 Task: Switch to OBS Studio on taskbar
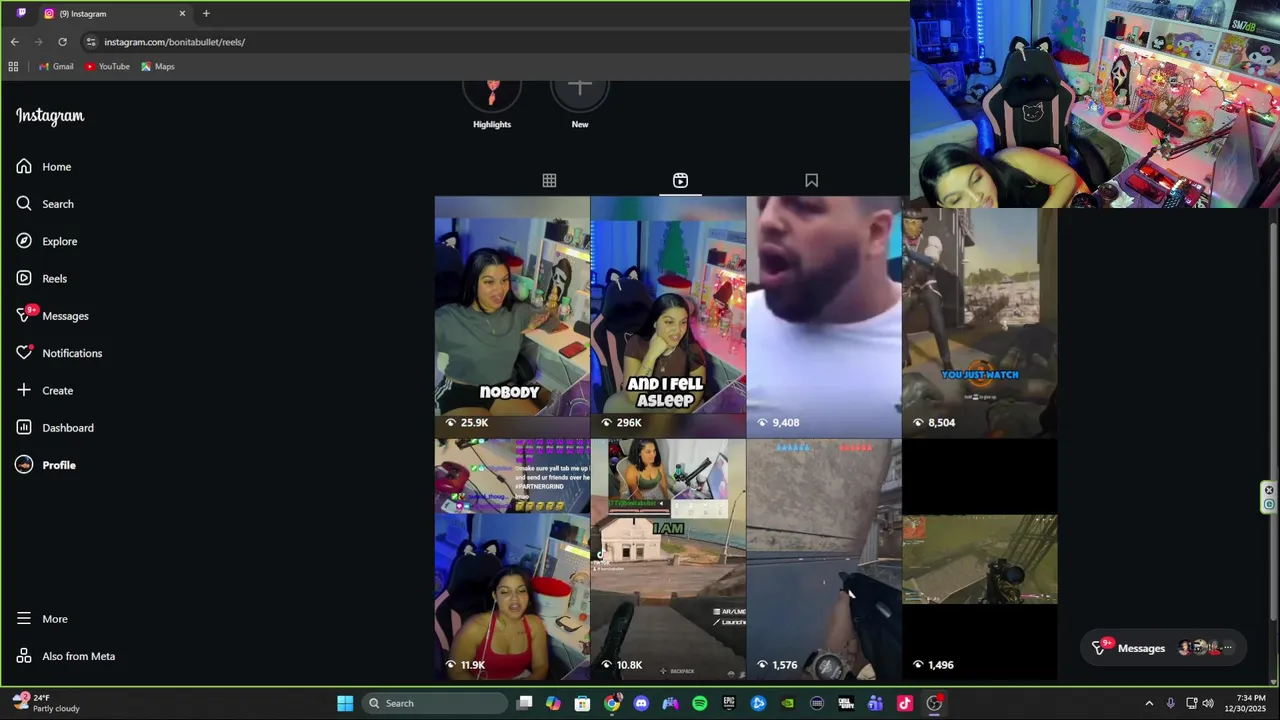(934, 703)
